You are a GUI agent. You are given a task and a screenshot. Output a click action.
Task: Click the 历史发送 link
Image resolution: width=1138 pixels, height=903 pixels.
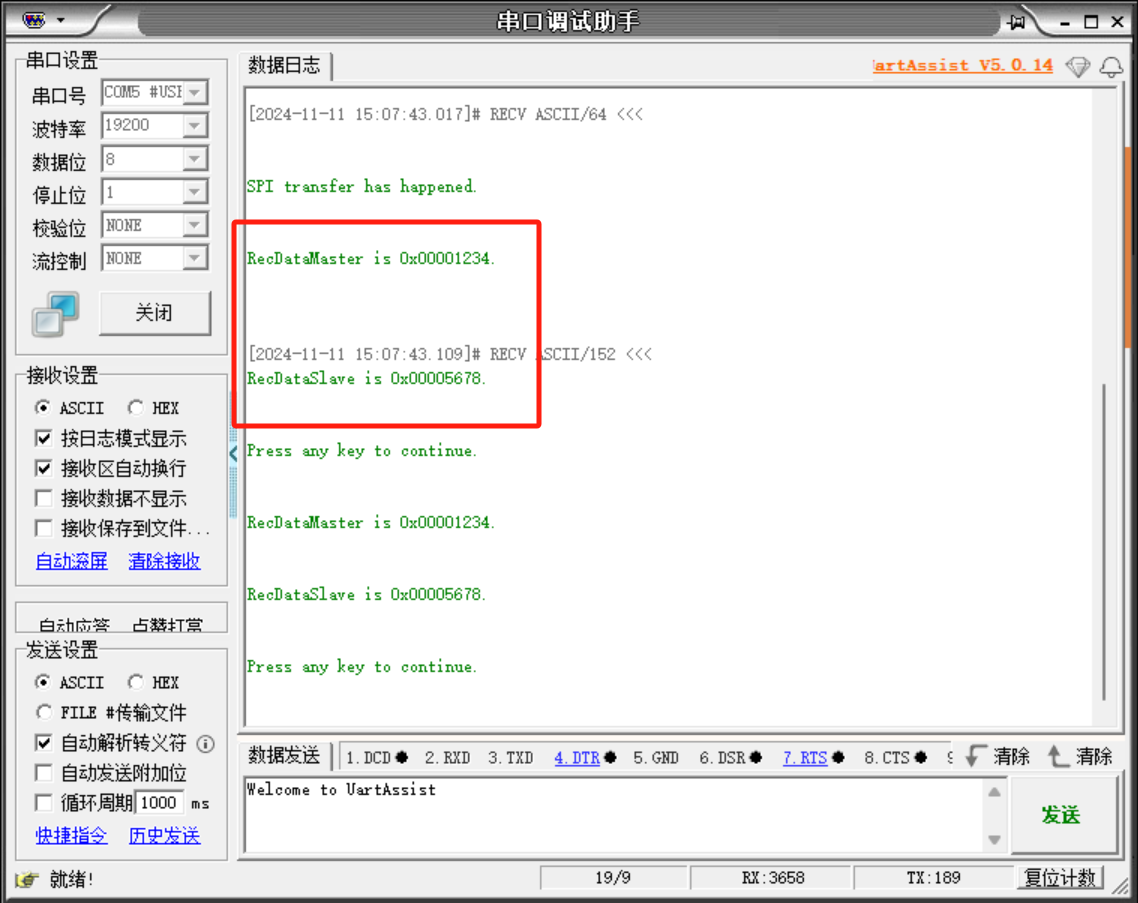(165, 835)
